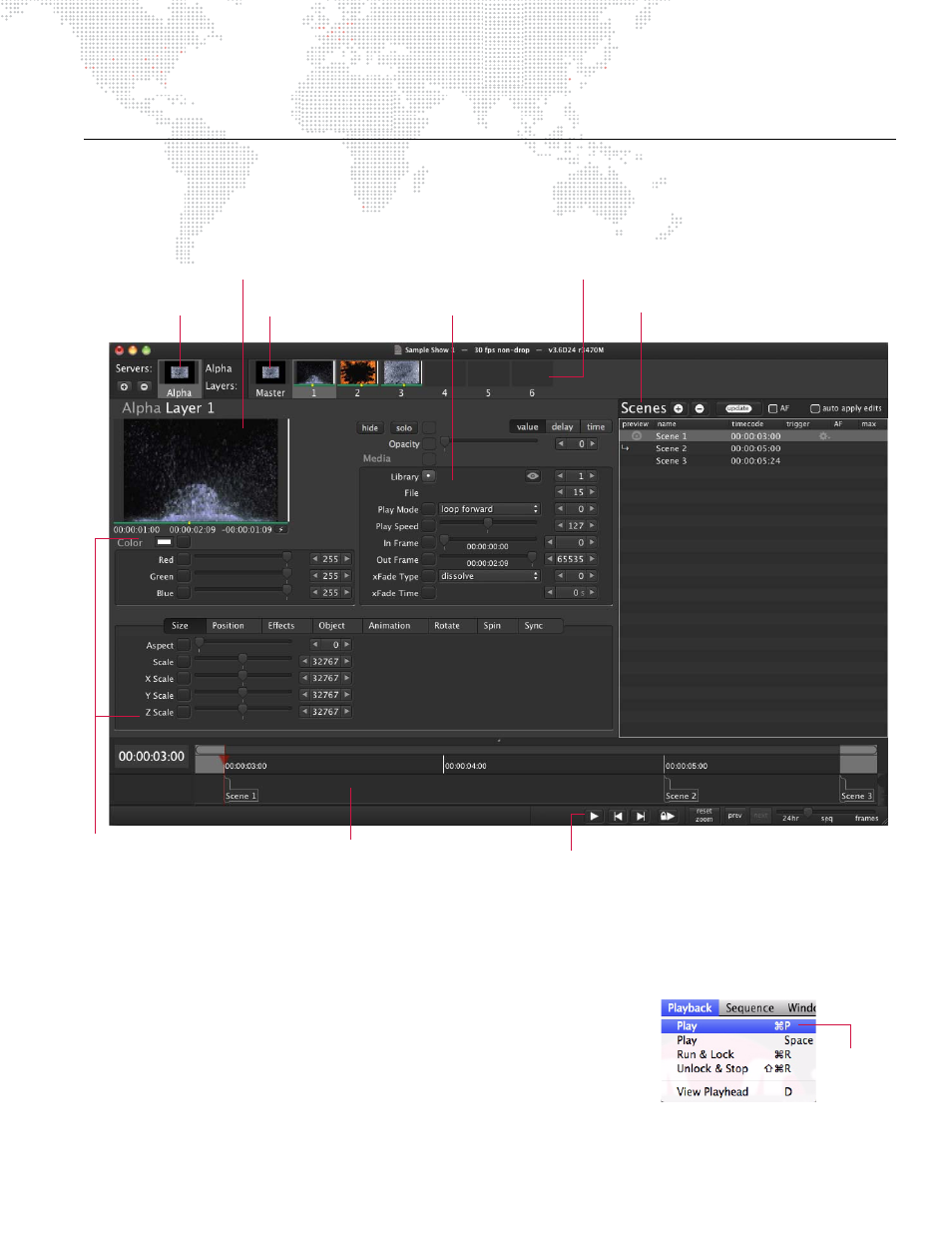Switch to the Effects tab
This screenshot has height=1233, width=952.
[282, 626]
